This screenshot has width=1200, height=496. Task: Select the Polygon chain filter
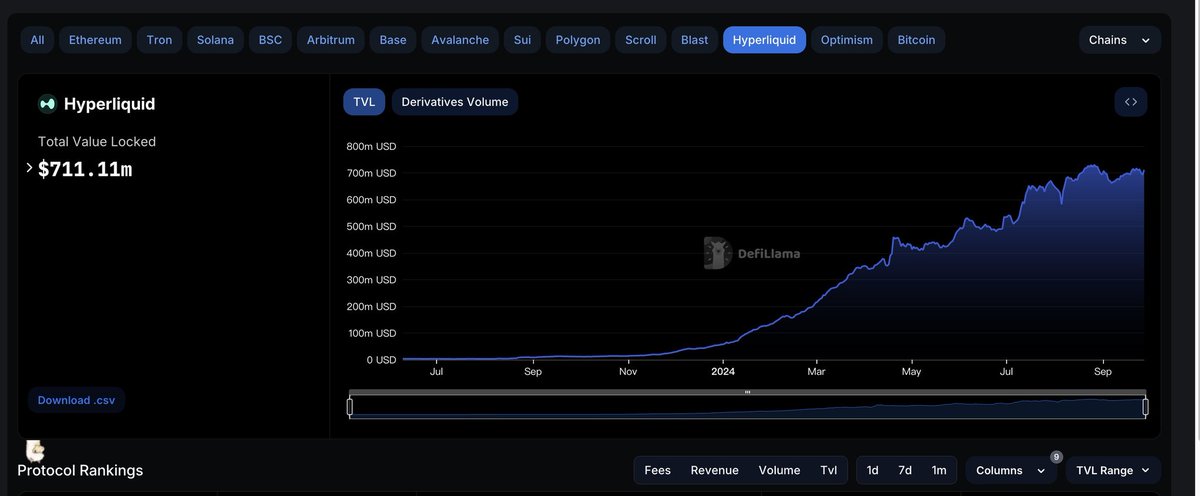point(578,40)
